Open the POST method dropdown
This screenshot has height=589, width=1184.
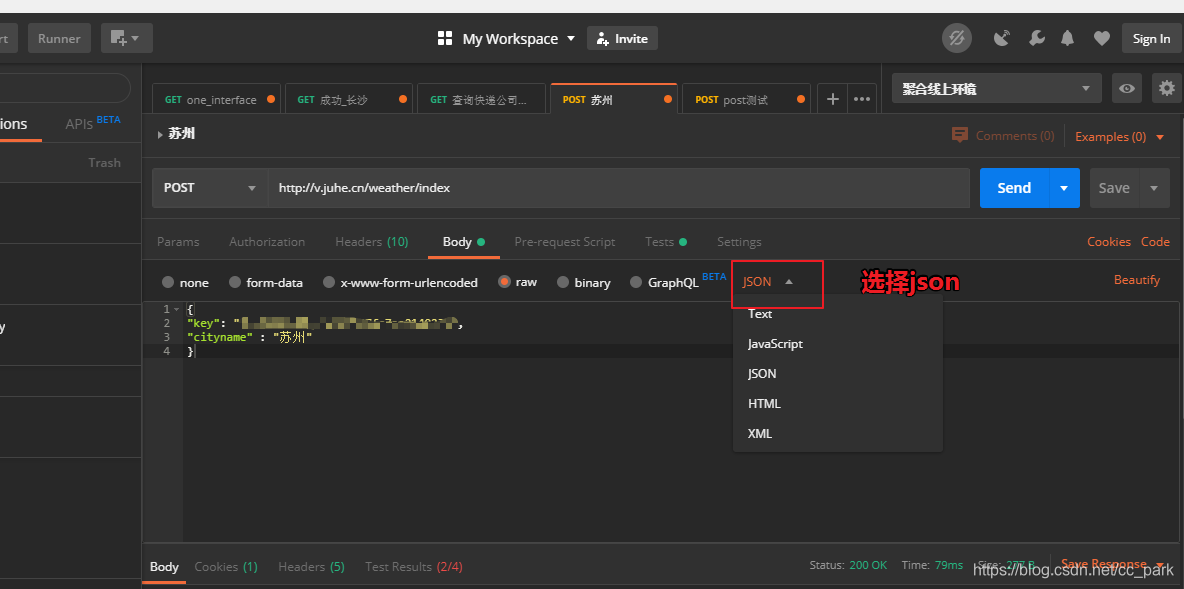click(x=210, y=188)
